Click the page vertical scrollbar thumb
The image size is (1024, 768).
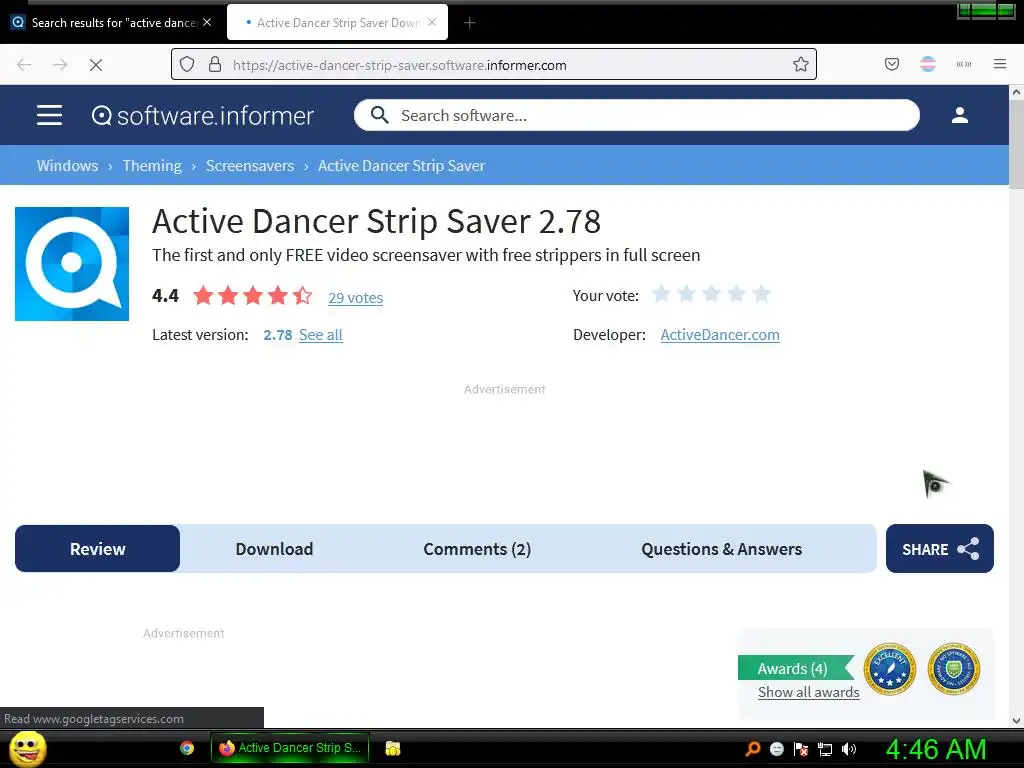[x=1016, y=145]
